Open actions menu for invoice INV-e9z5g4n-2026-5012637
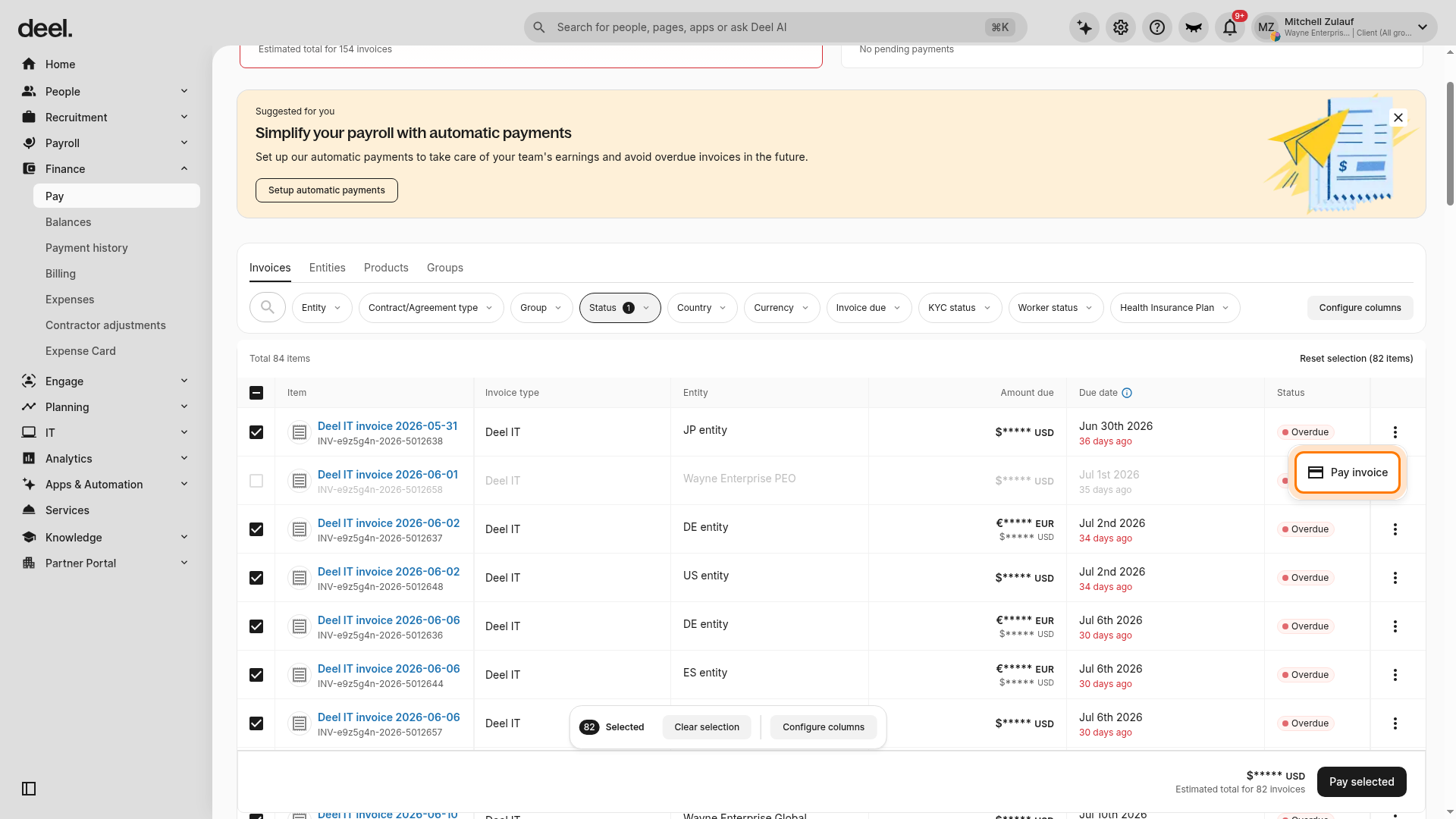Image resolution: width=1456 pixels, height=819 pixels. tap(1395, 529)
